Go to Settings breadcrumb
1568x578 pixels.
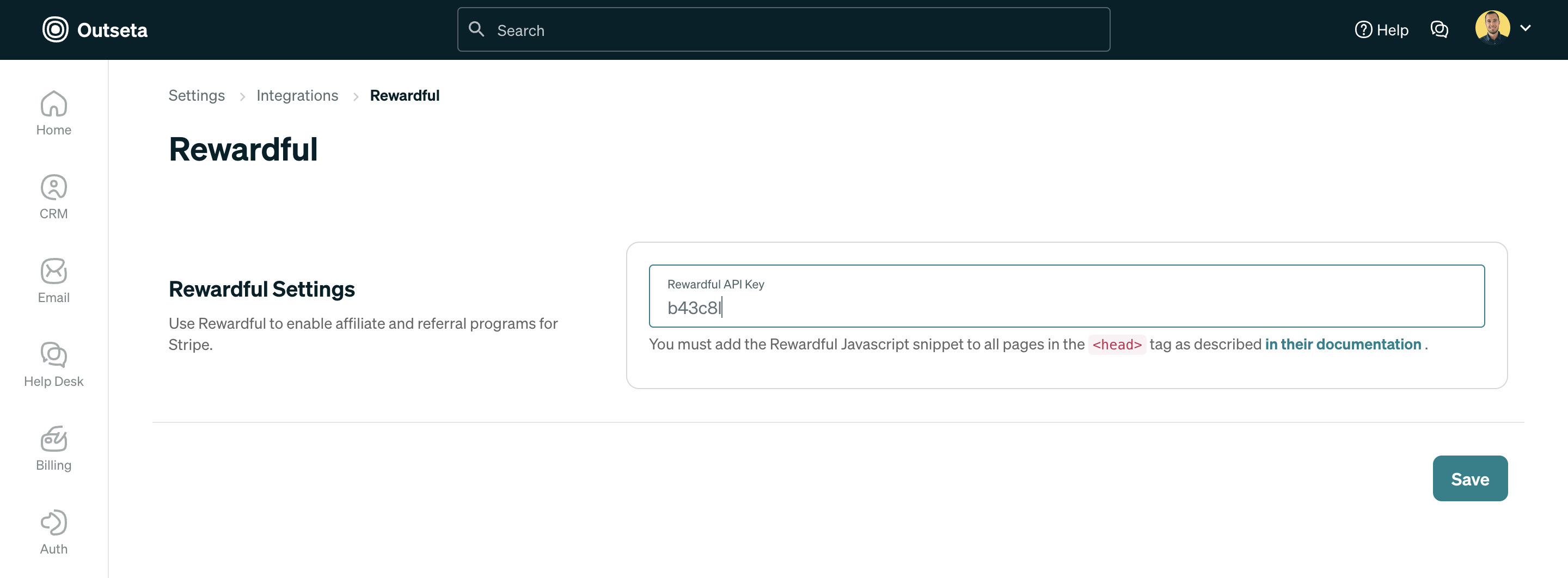coord(197,96)
